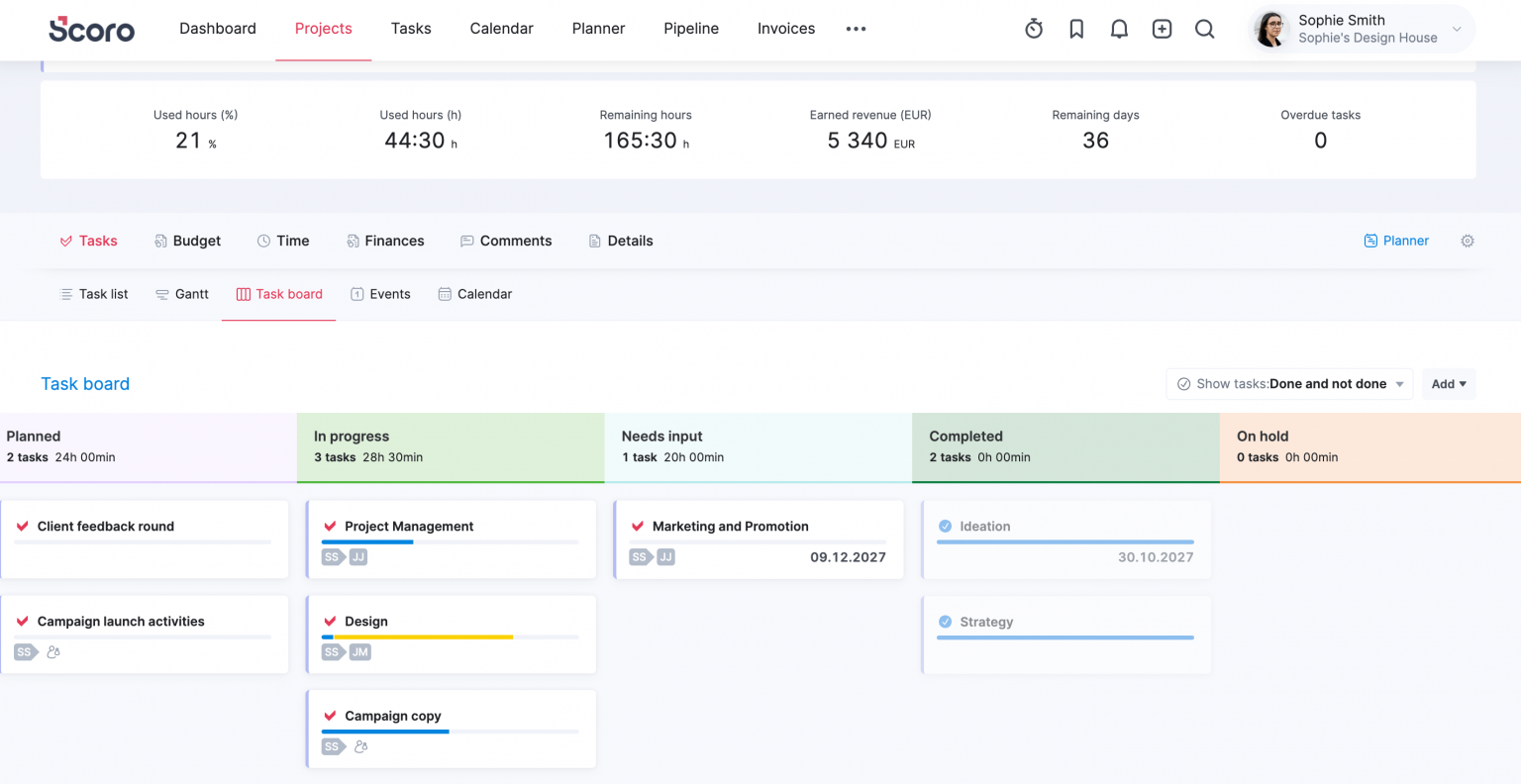Open the Finances tab

pos(385,241)
